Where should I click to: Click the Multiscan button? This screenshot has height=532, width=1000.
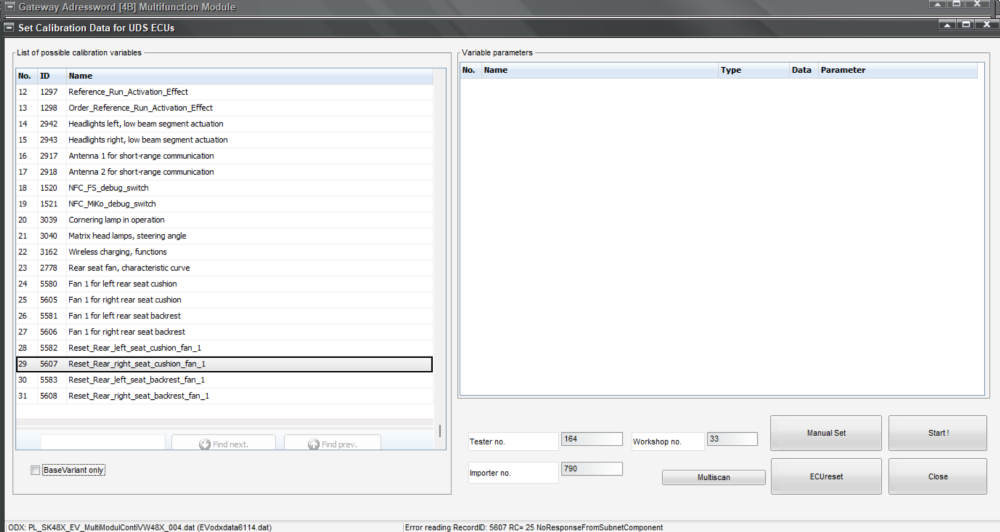tap(714, 477)
